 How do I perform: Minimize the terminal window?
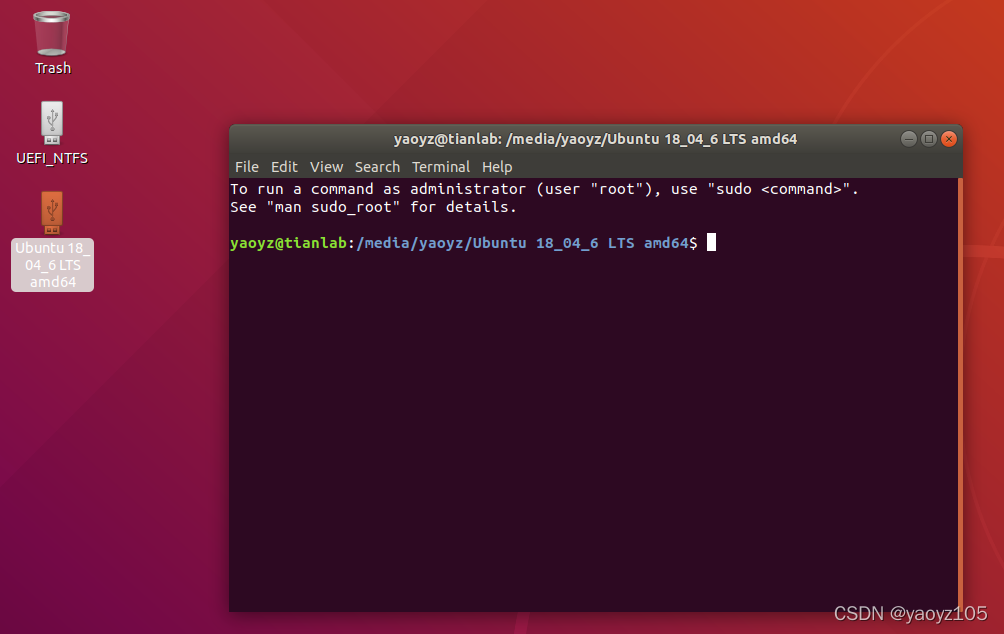click(909, 139)
